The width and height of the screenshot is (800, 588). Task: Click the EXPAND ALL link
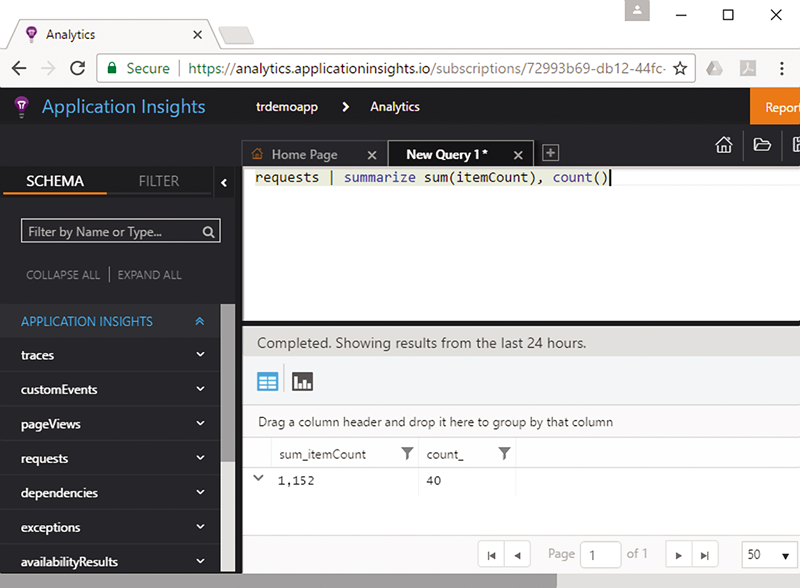[x=149, y=274]
